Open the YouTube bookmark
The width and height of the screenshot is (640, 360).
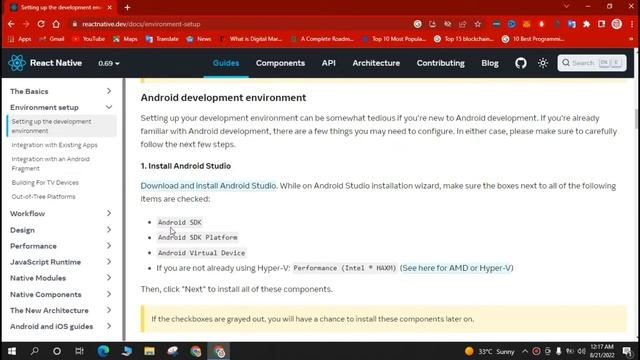[89, 39]
